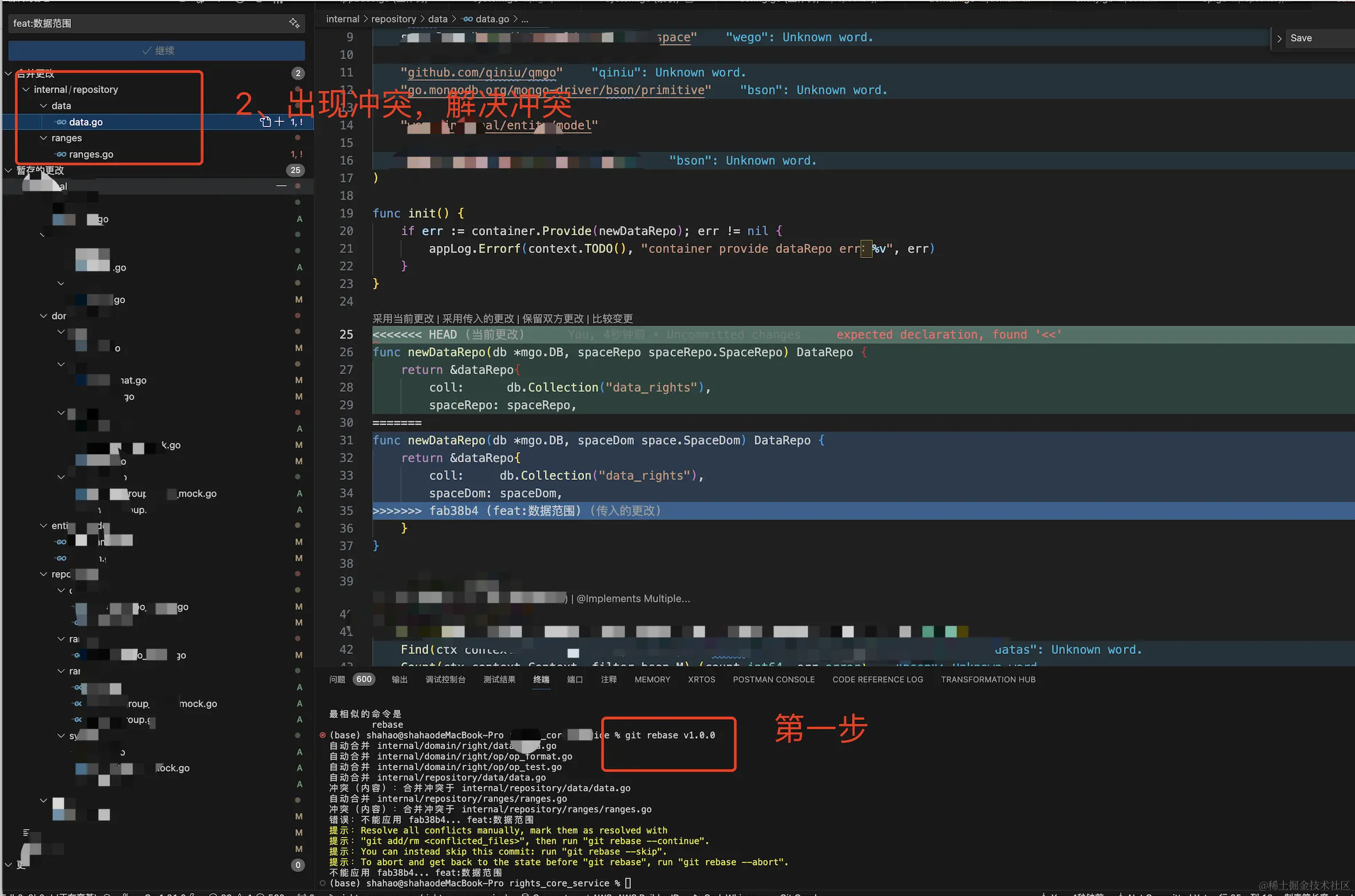Click the 600 problems count badge

[363, 679]
